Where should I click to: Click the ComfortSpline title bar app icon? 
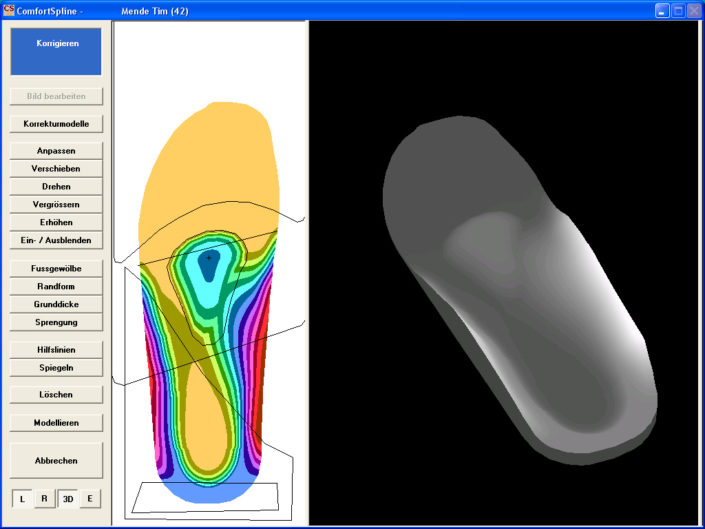pyautogui.click(x=9, y=10)
